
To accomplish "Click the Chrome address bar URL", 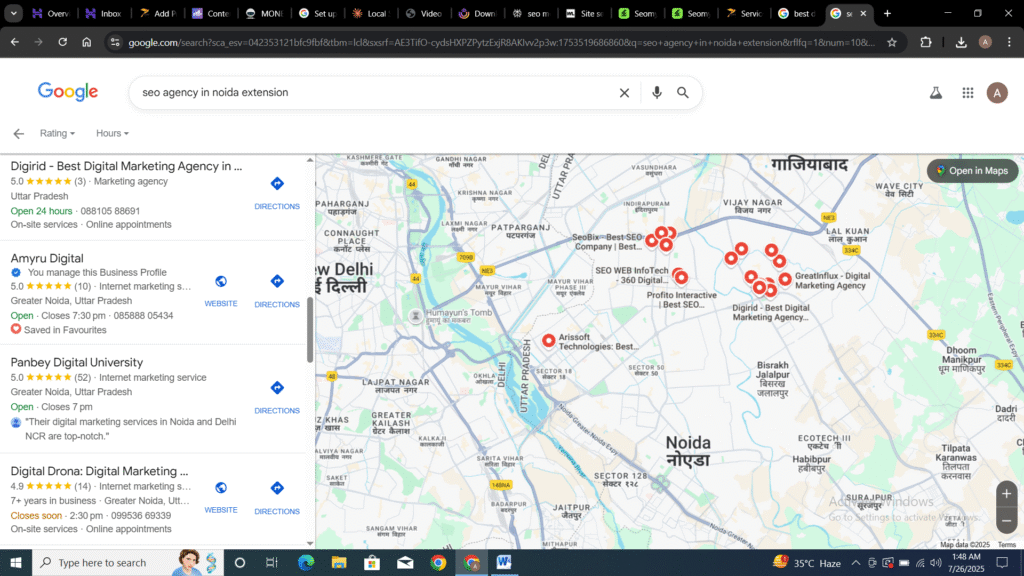I will coord(502,42).
